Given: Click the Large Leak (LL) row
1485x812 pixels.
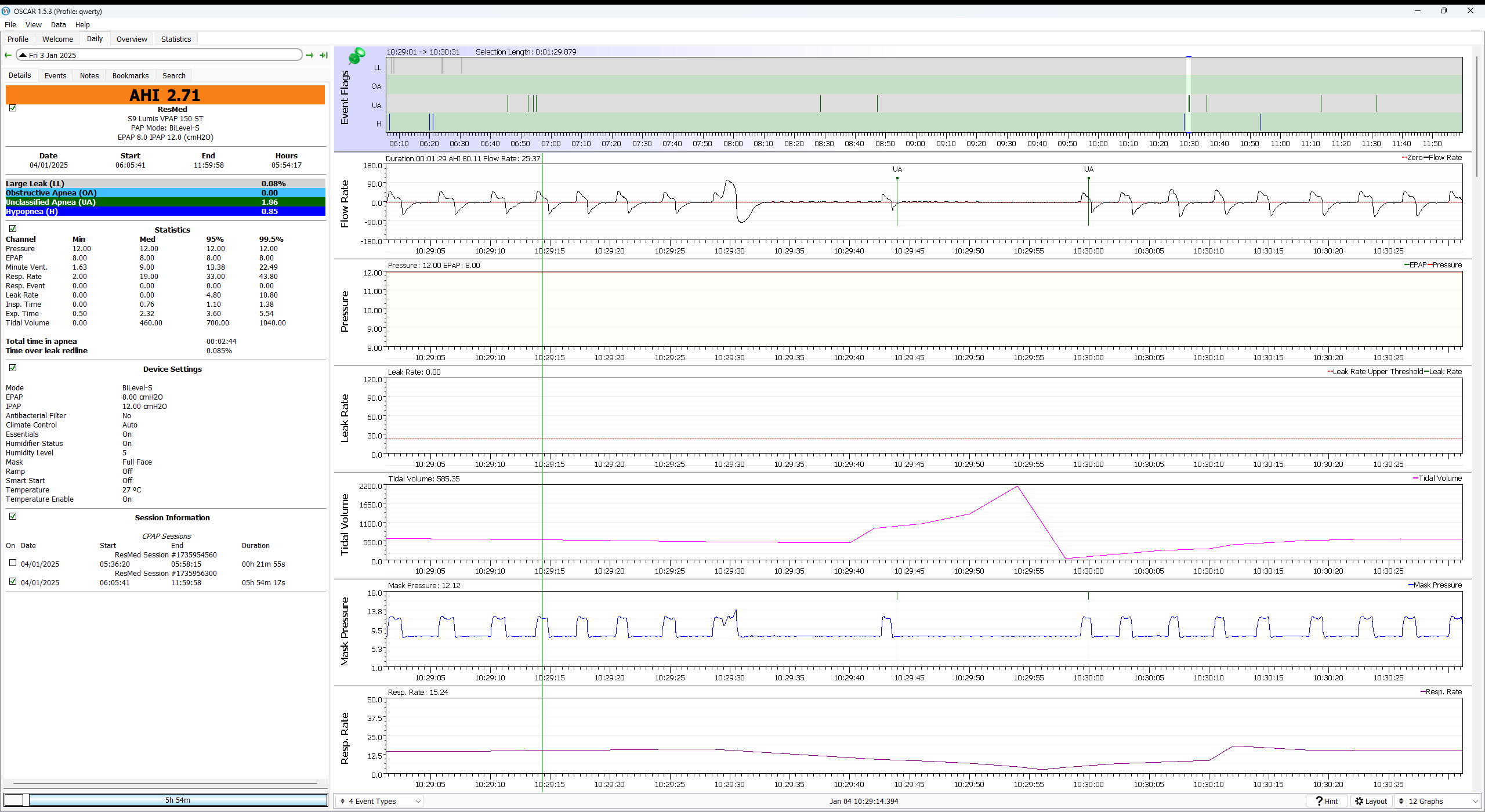Looking at the screenshot, I should point(165,183).
